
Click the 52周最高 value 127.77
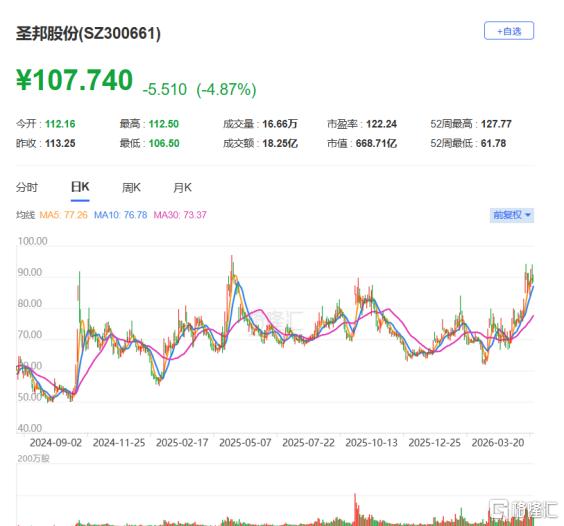coord(496,124)
